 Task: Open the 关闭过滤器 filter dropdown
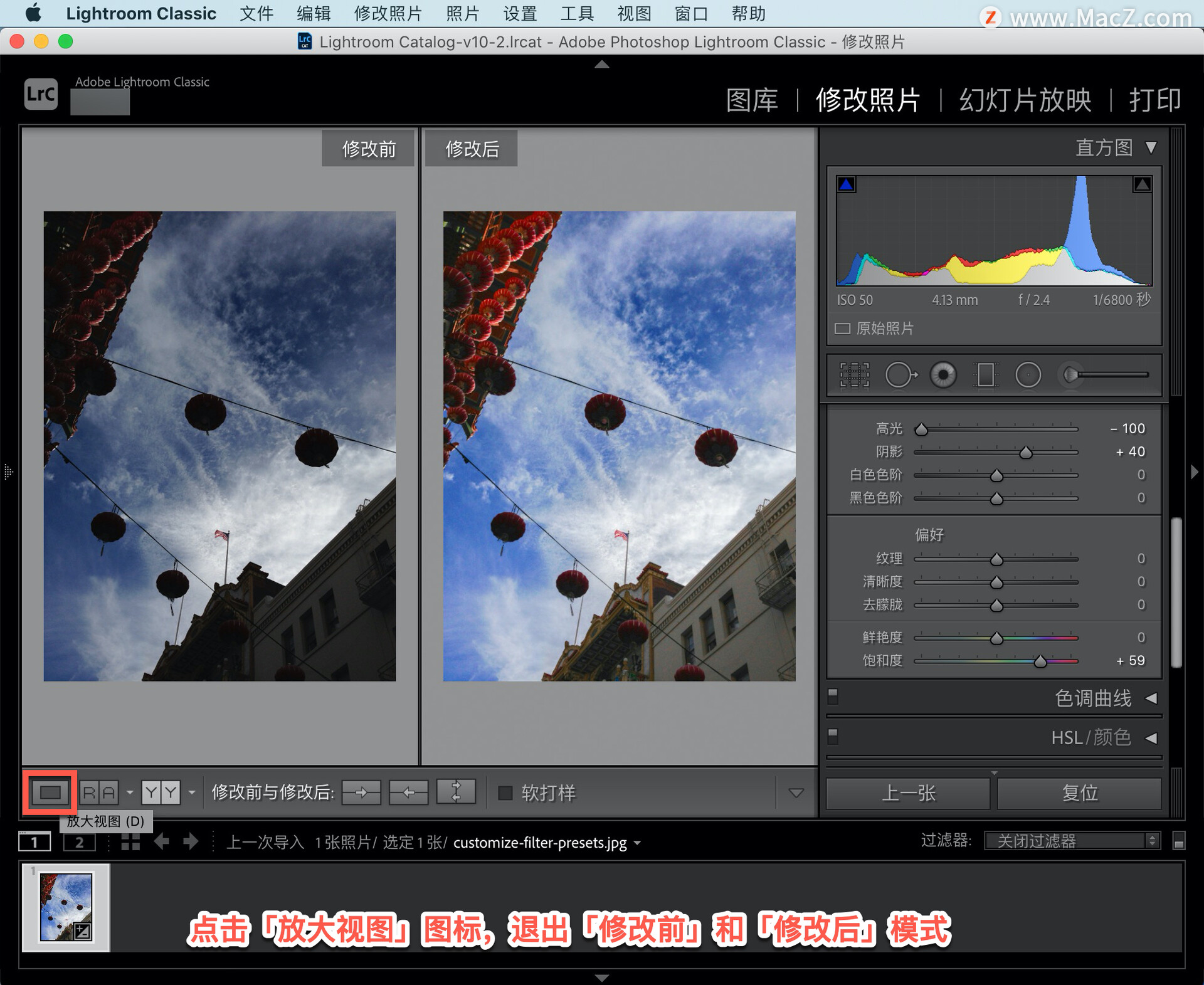pyautogui.click(x=1072, y=841)
